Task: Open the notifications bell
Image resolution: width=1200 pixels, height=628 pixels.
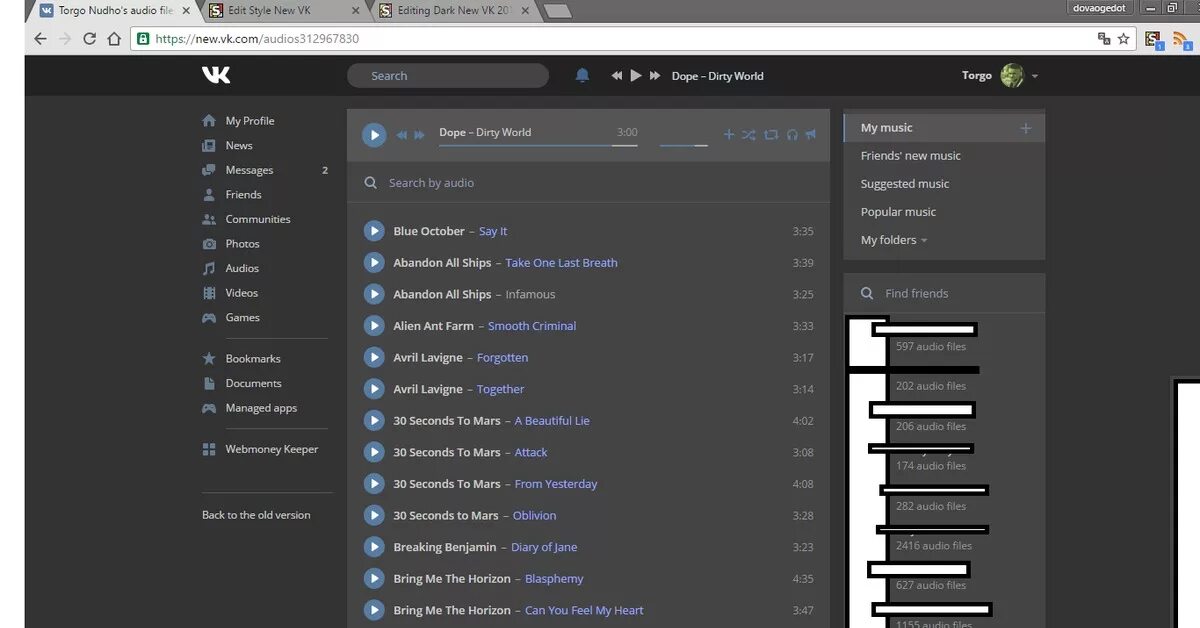Action: (x=582, y=75)
